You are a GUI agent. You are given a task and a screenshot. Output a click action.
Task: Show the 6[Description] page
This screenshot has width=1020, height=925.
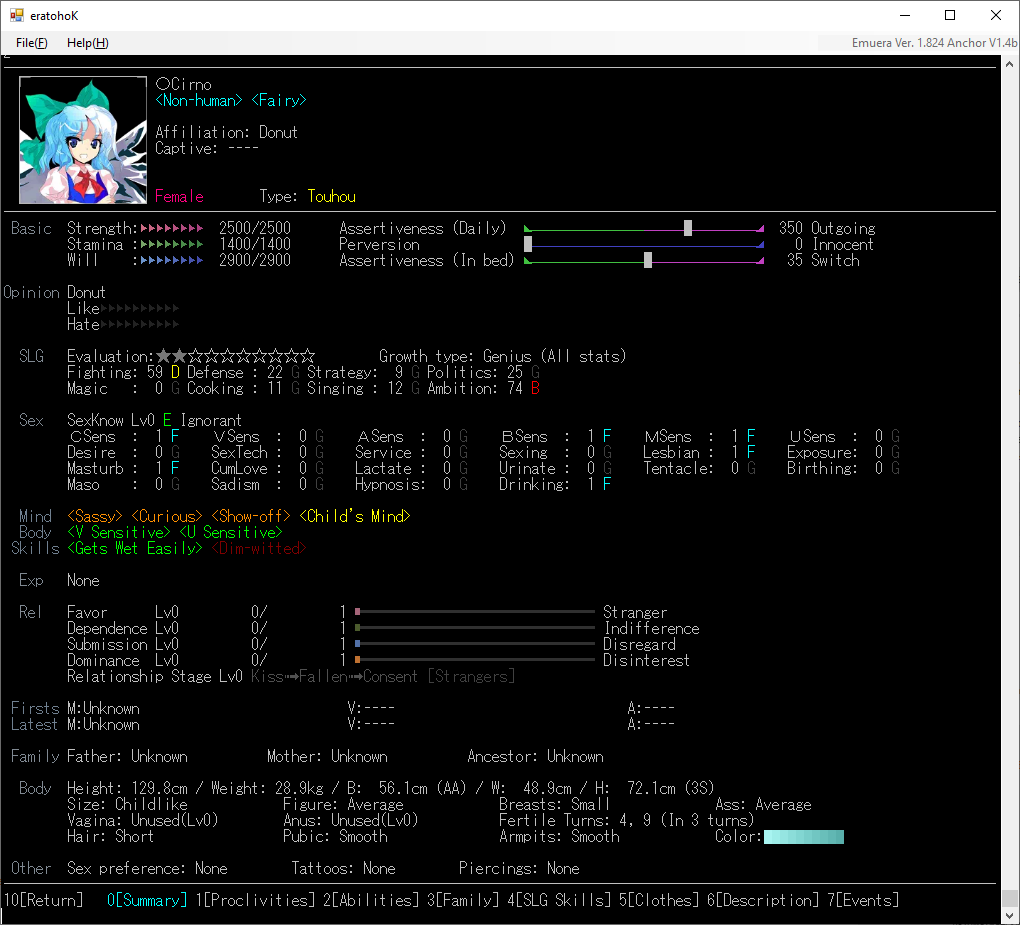pos(763,900)
